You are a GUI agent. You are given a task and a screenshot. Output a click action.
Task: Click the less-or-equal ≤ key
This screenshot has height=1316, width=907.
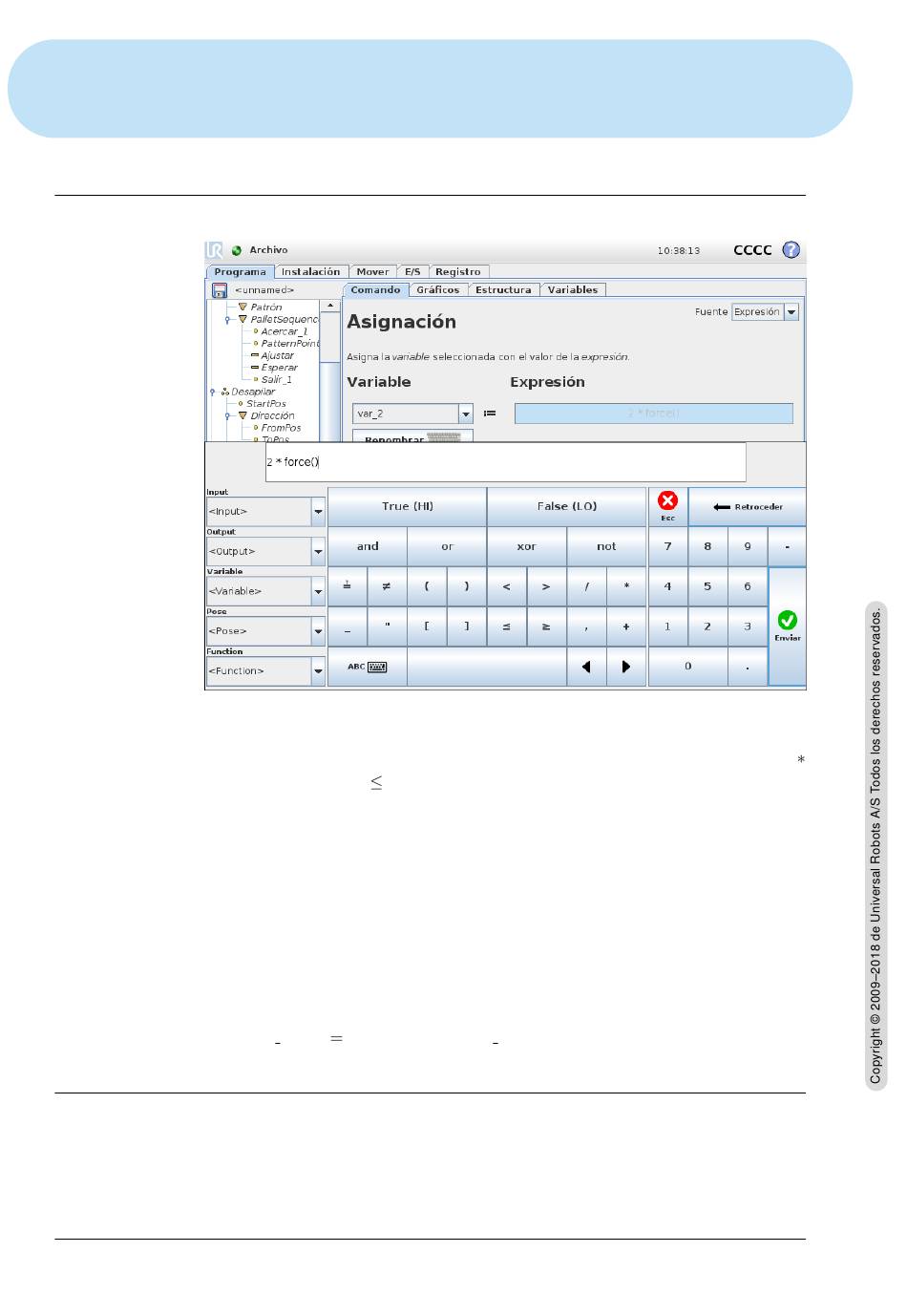click(507, 626)
